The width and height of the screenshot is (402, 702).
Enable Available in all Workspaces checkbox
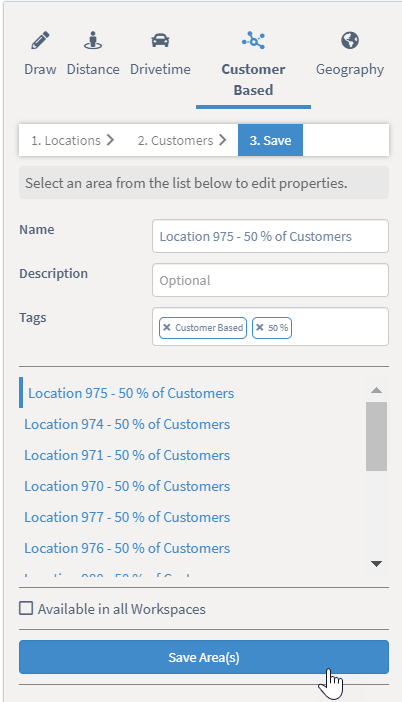pos(26,608)
